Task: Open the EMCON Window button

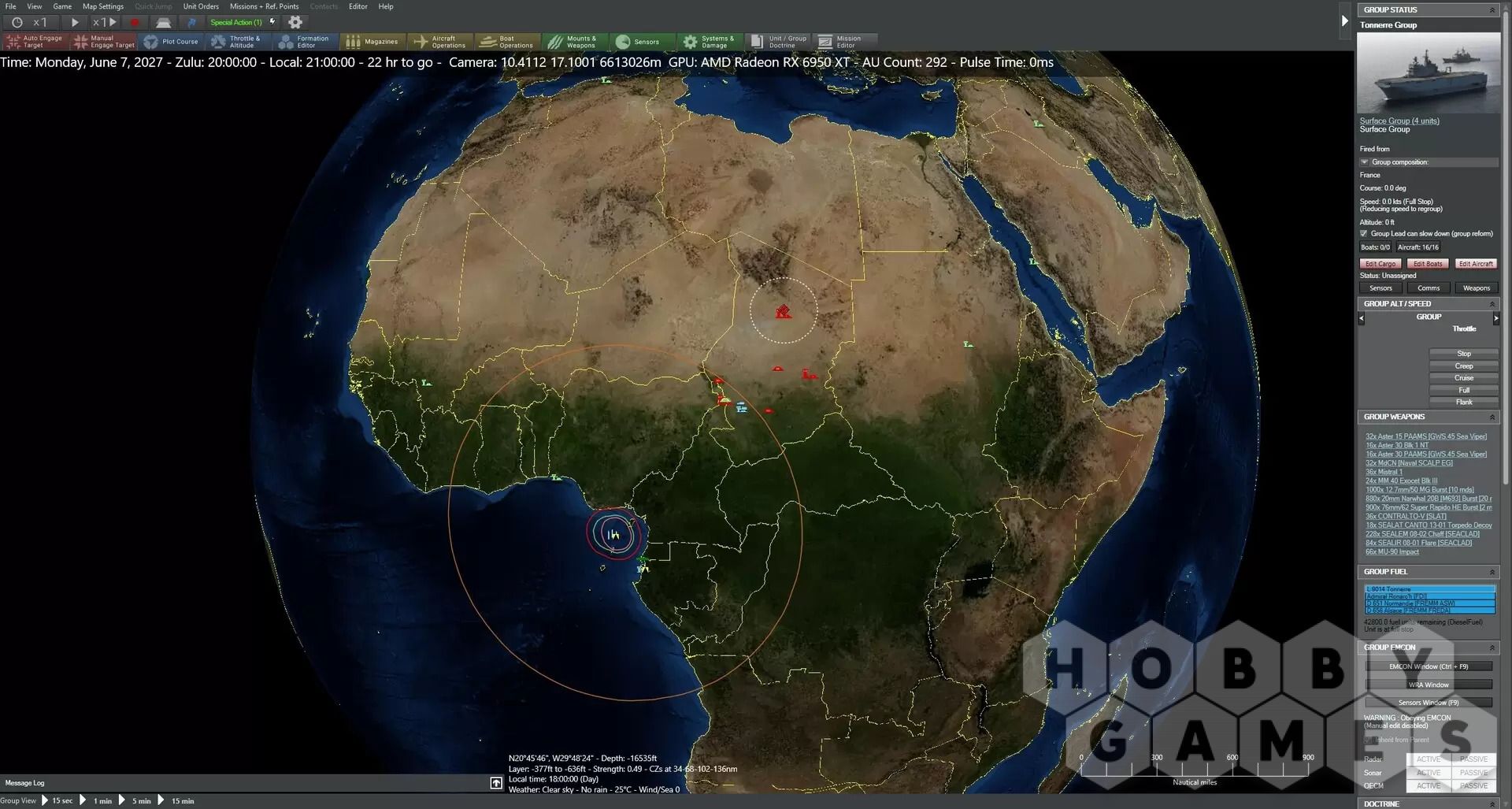Action: (1429, 666)
